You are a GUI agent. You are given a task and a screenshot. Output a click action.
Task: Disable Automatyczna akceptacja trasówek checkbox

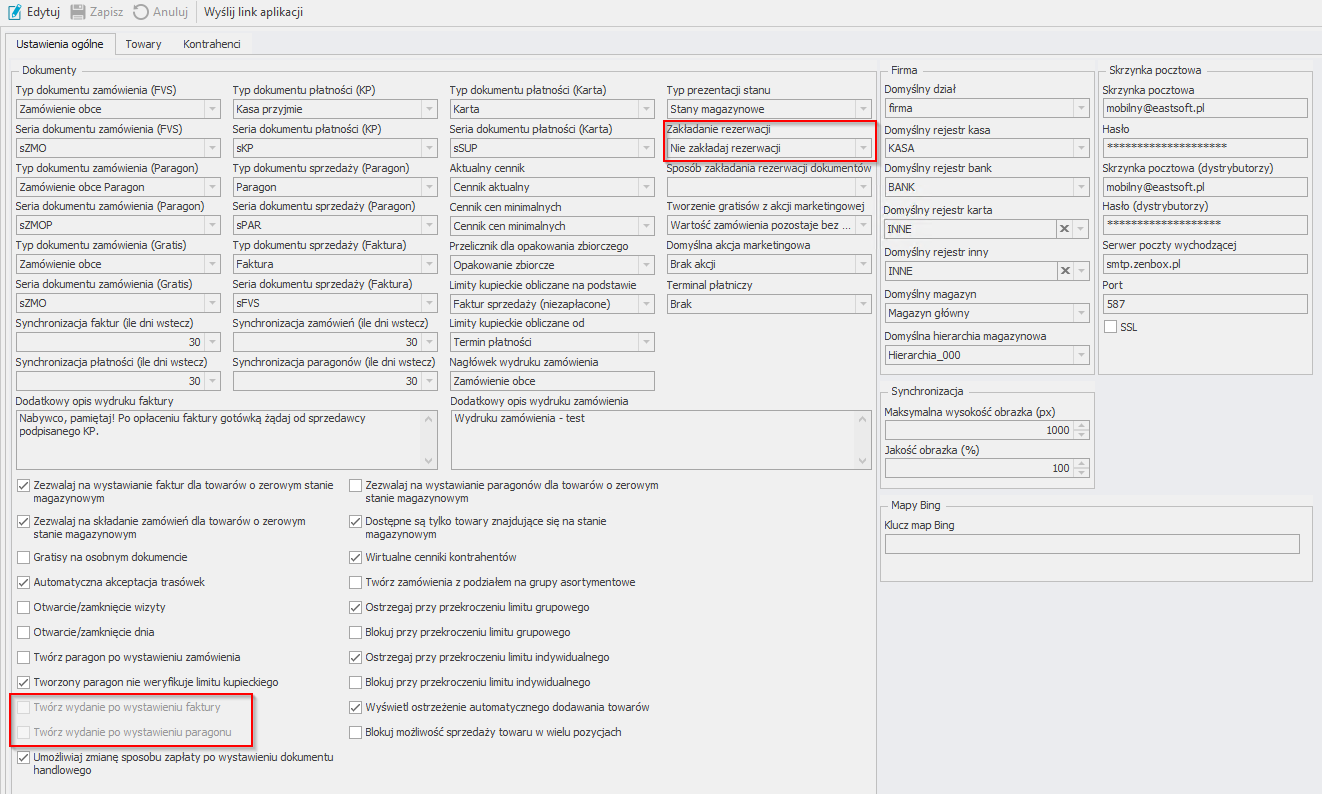pos(24,582)
